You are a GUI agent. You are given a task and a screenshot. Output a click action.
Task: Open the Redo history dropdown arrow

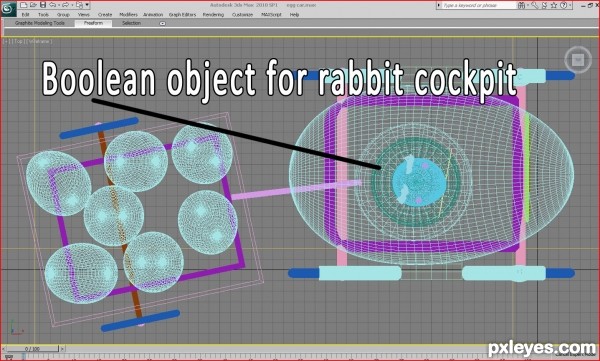[72, 5]
